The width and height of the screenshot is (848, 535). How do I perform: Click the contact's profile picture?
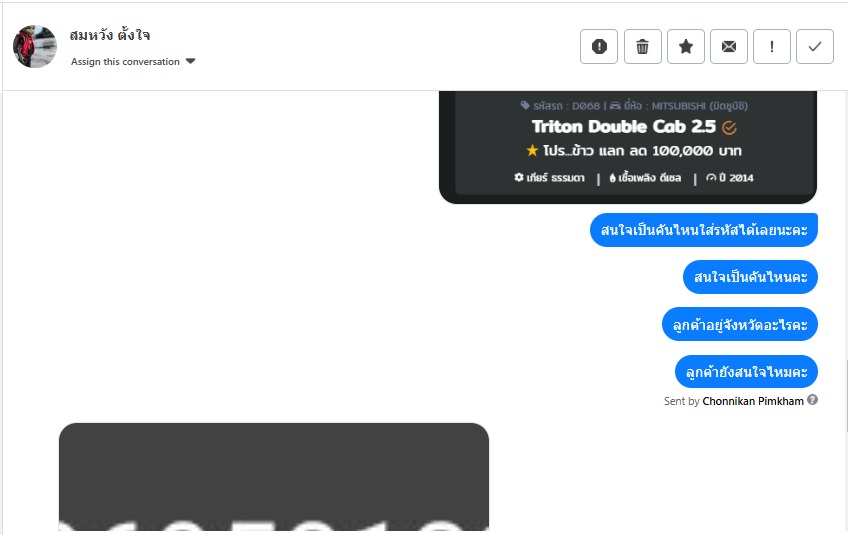35,47
